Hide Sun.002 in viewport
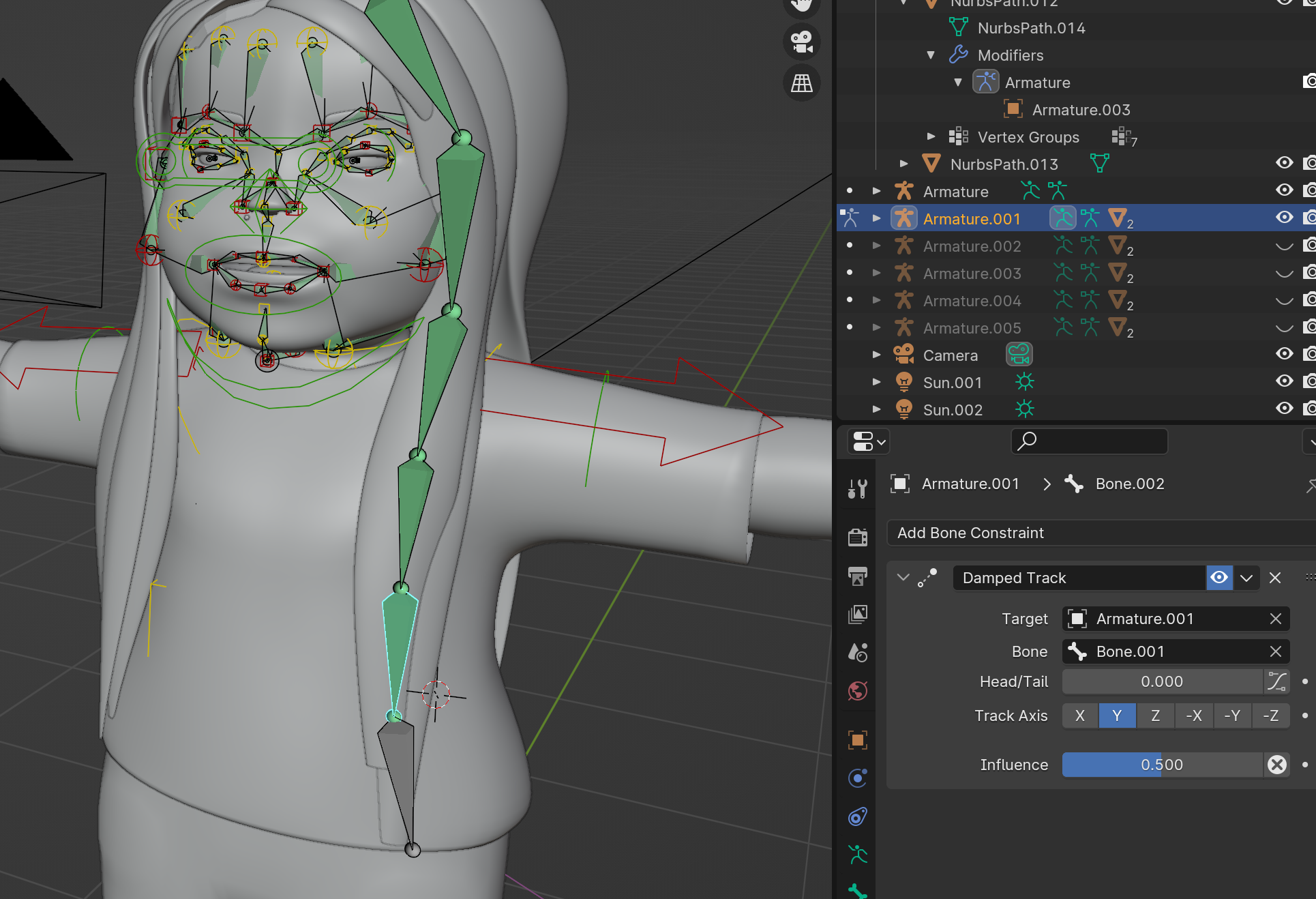 click(1284, 409)
